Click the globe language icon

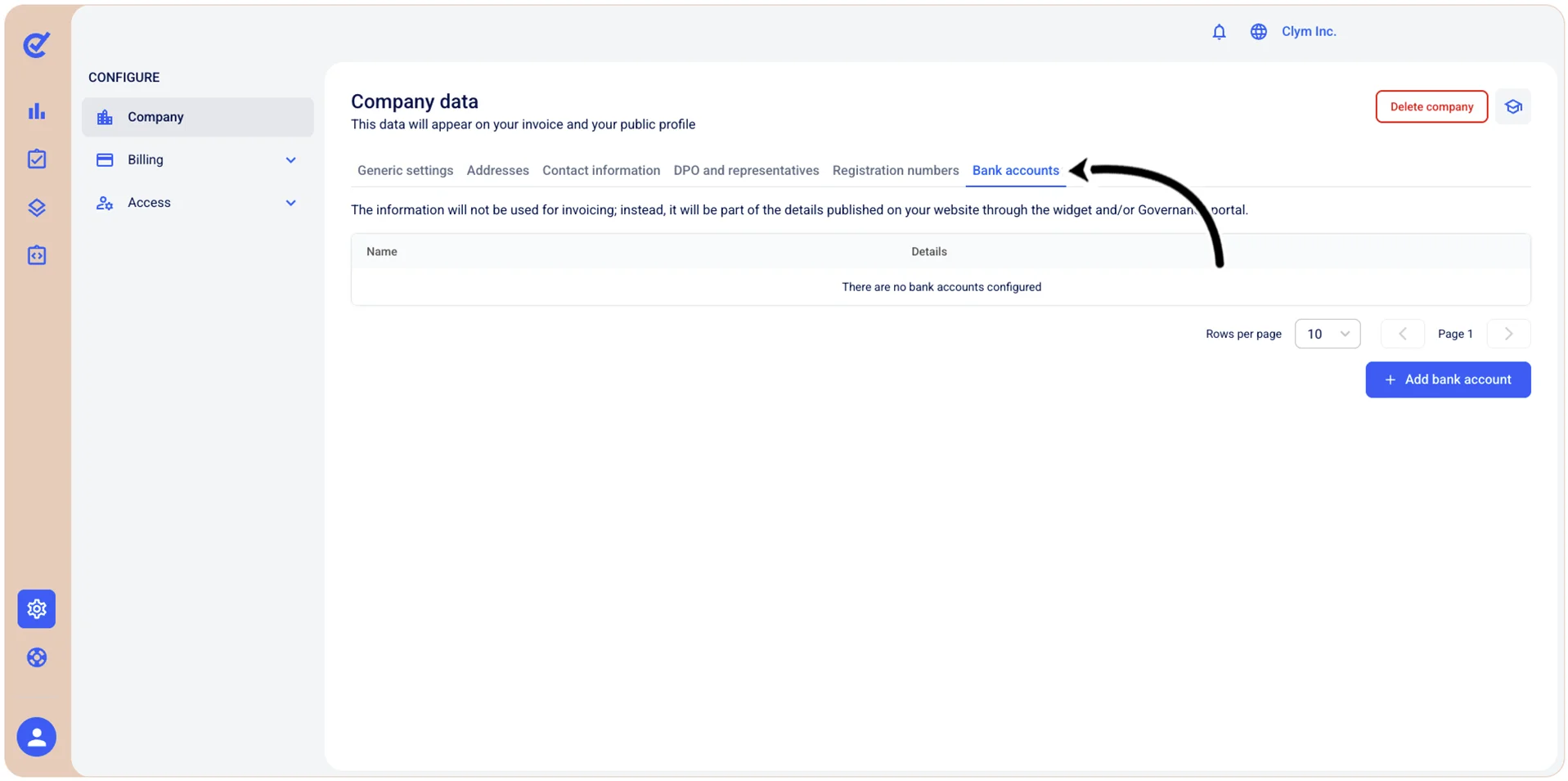(x=1258, y=32)
